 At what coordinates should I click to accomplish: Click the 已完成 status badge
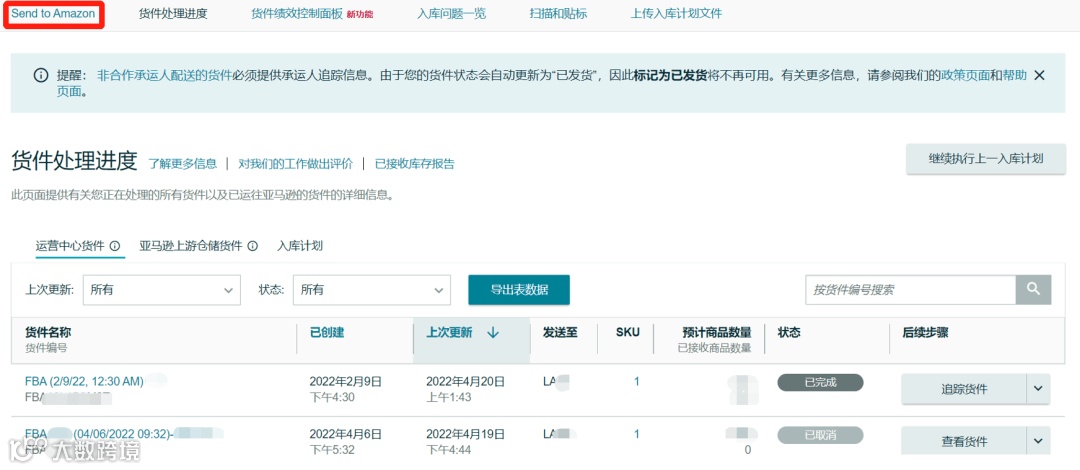click(820, 382)
